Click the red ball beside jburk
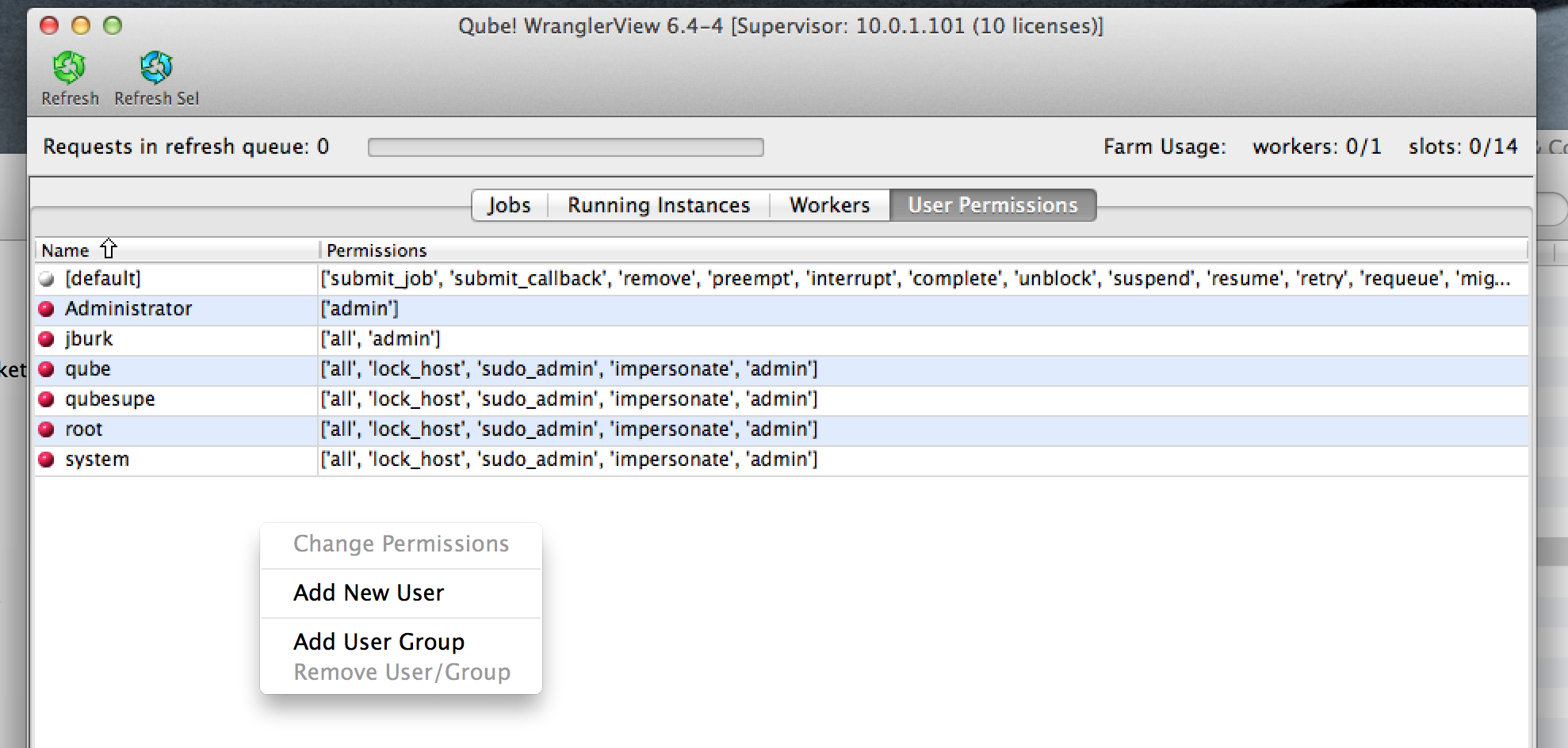Image resolution: width=1568 pixels, height=748 pixels. 47,339
